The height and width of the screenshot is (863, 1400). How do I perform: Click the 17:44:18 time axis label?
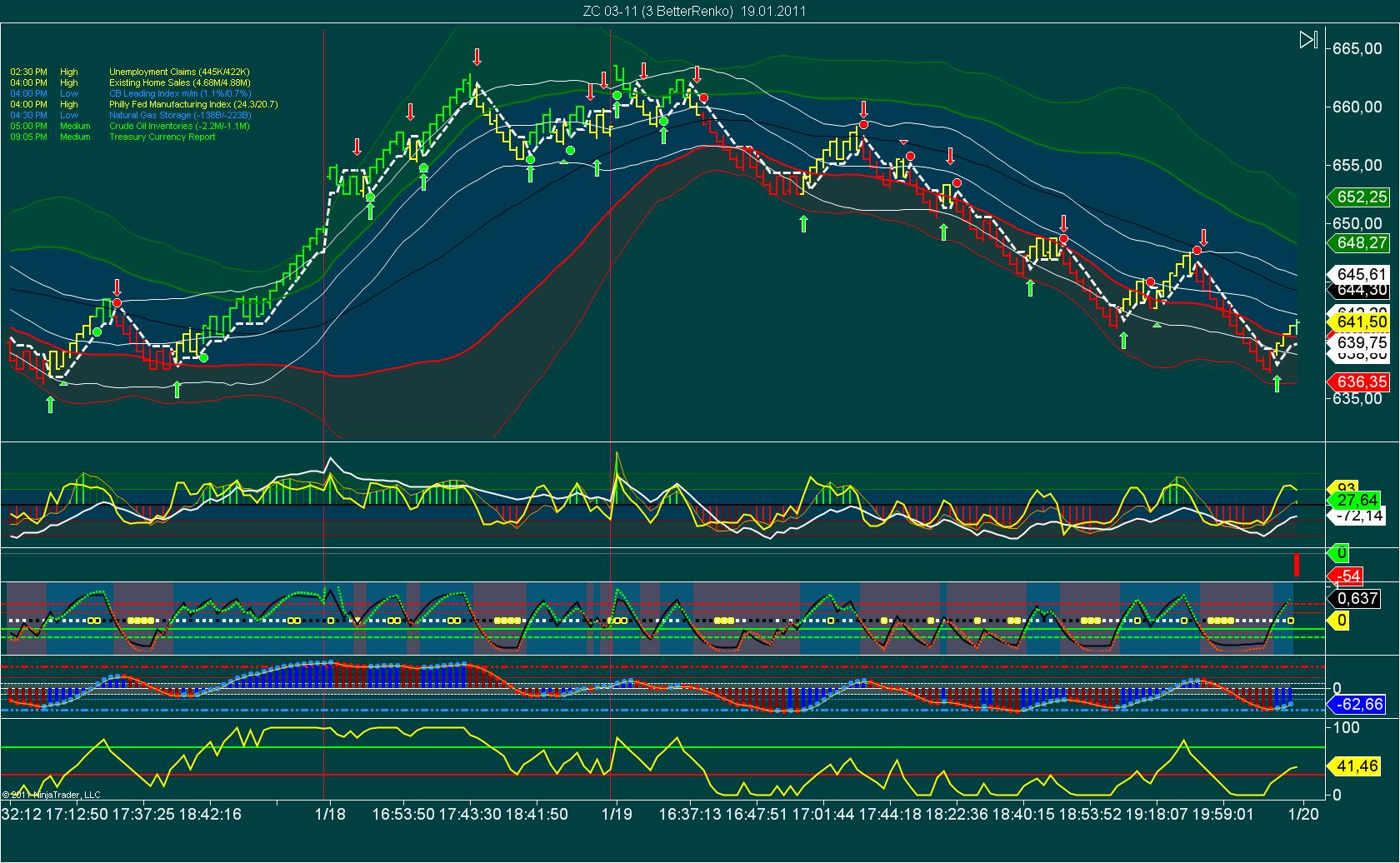(890, 814)
